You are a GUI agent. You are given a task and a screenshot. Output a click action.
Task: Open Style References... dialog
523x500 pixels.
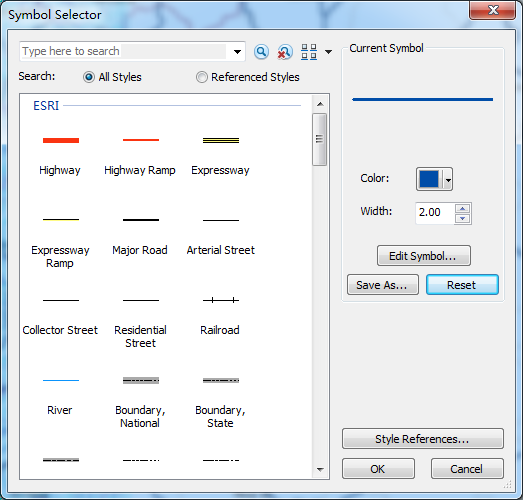tap(423, 439)
